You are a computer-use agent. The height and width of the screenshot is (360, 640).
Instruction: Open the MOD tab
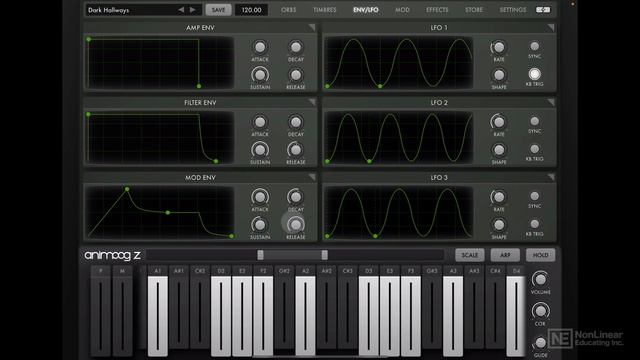coord(402,10)
